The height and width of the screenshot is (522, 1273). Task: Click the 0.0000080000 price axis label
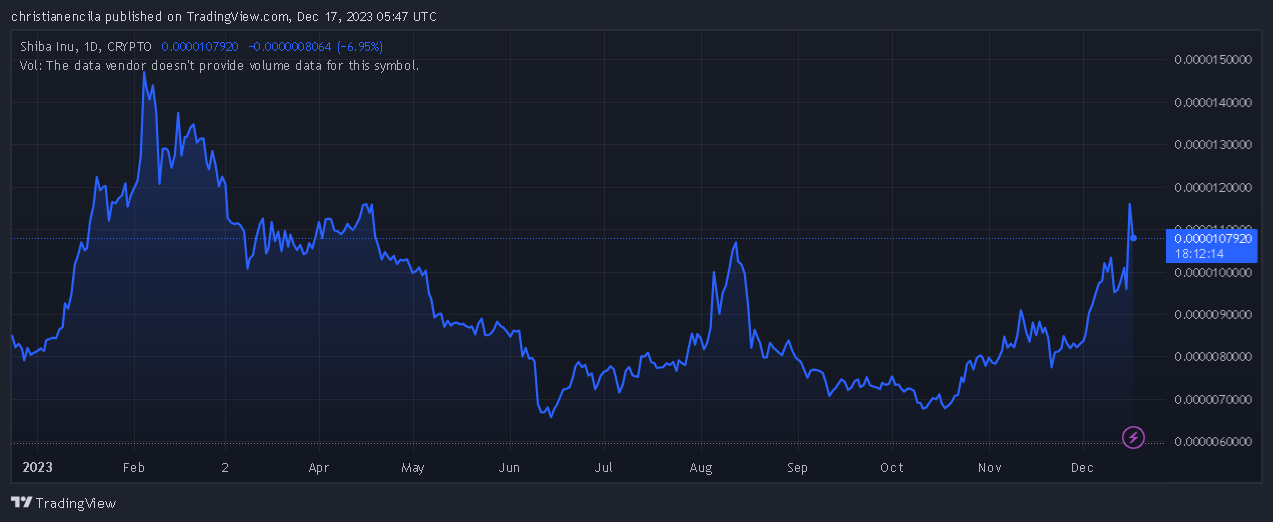tap(1212, 356)
